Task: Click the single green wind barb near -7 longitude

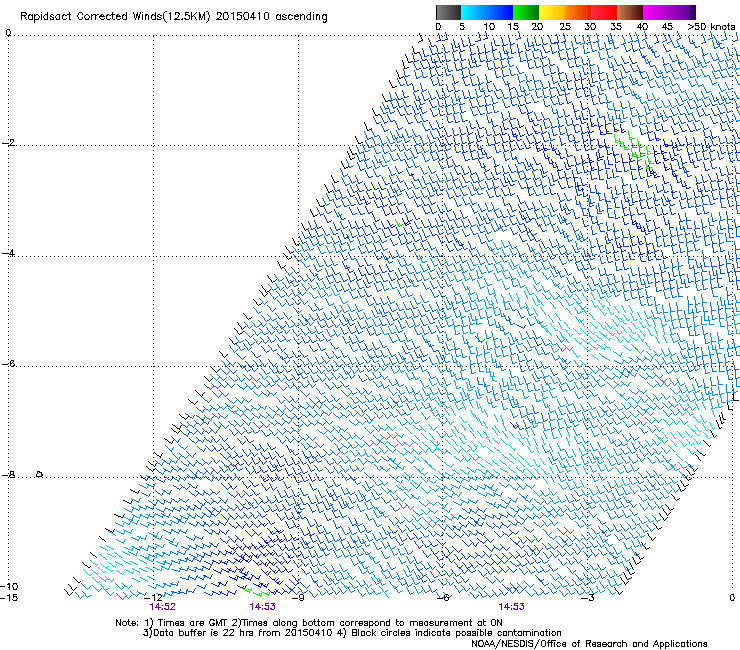Action: [399, 223]
